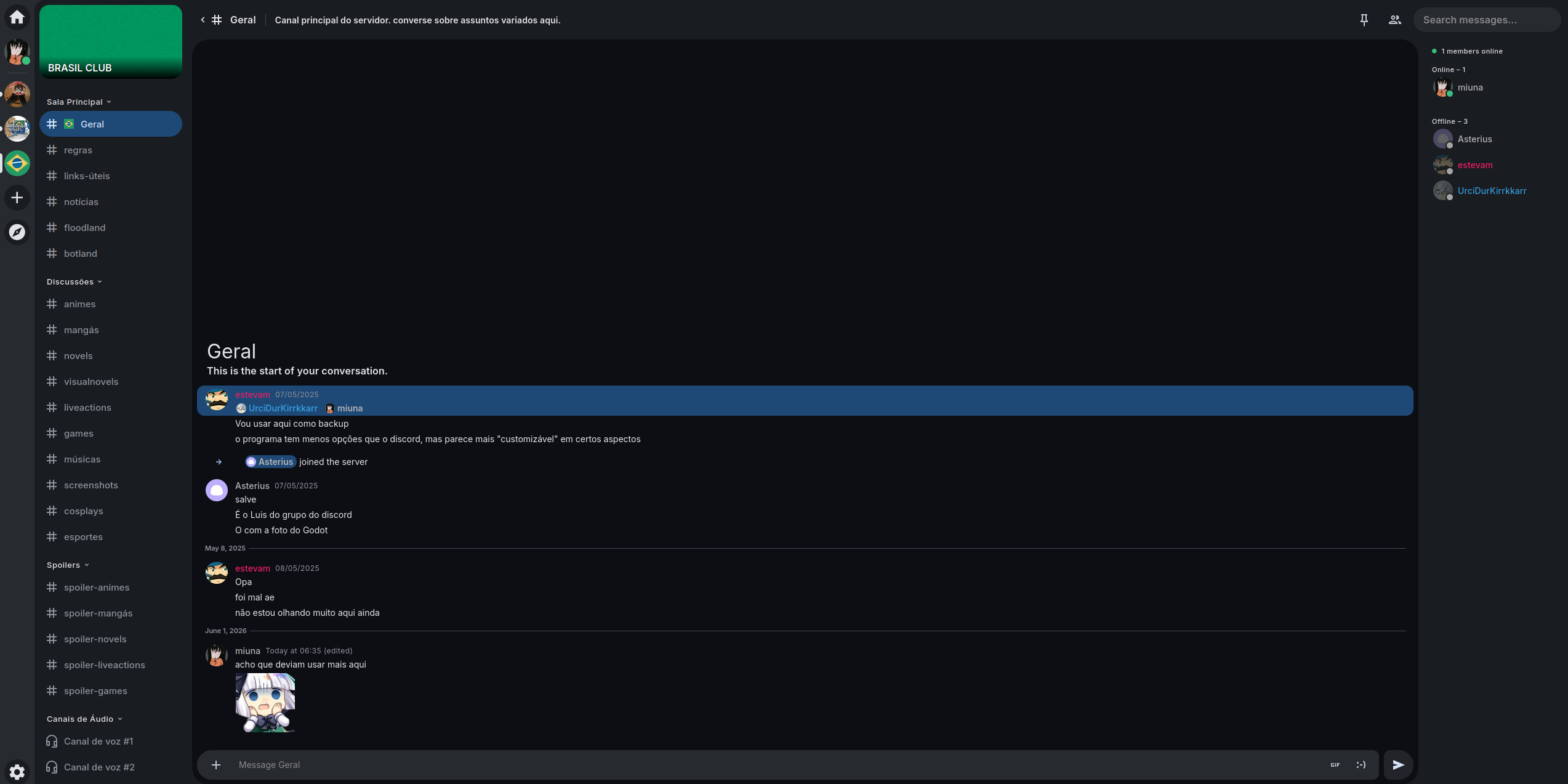Image resolution: width=1568 pixels, height=784 pixels.
Task: Open the Brazil flag server icon
Action: tap(17, 163)
